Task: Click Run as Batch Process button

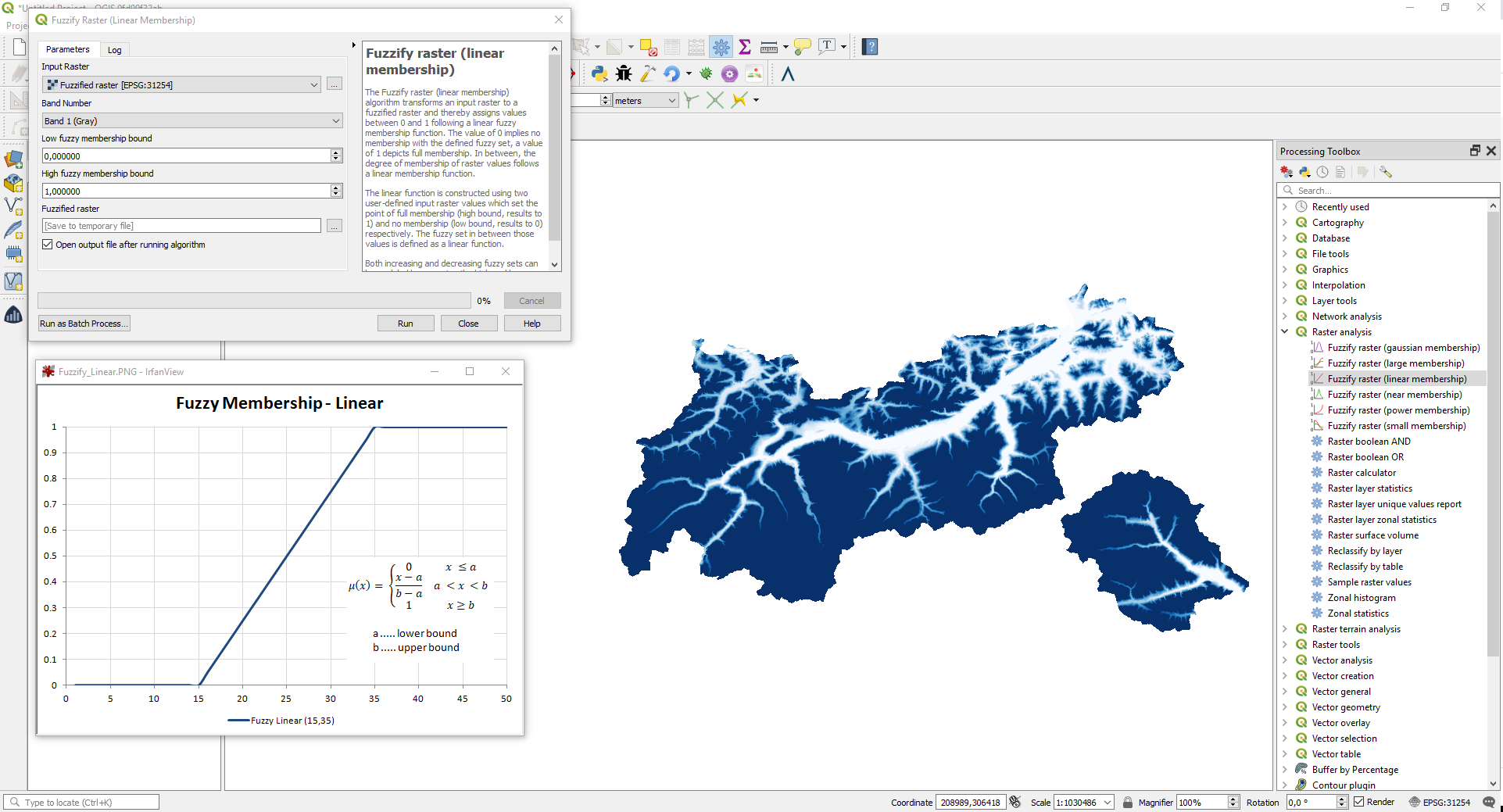Action: click(x=84, y=324)
